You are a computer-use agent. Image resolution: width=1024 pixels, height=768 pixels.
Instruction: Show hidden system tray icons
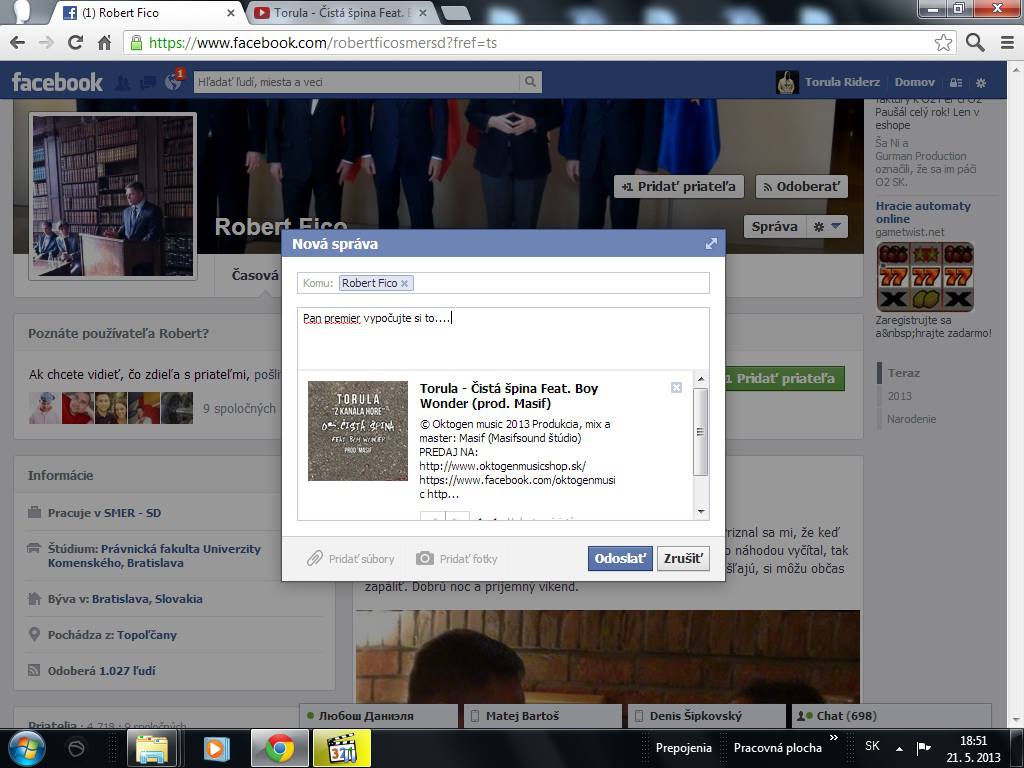tap(899, 748)
